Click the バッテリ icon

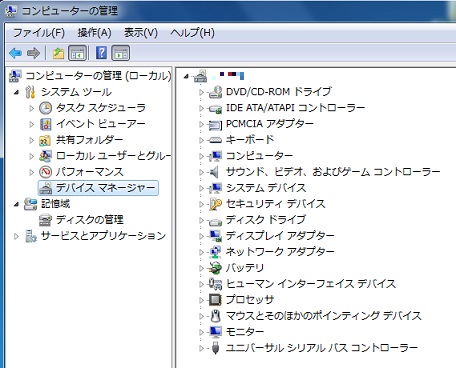(215, 268)
